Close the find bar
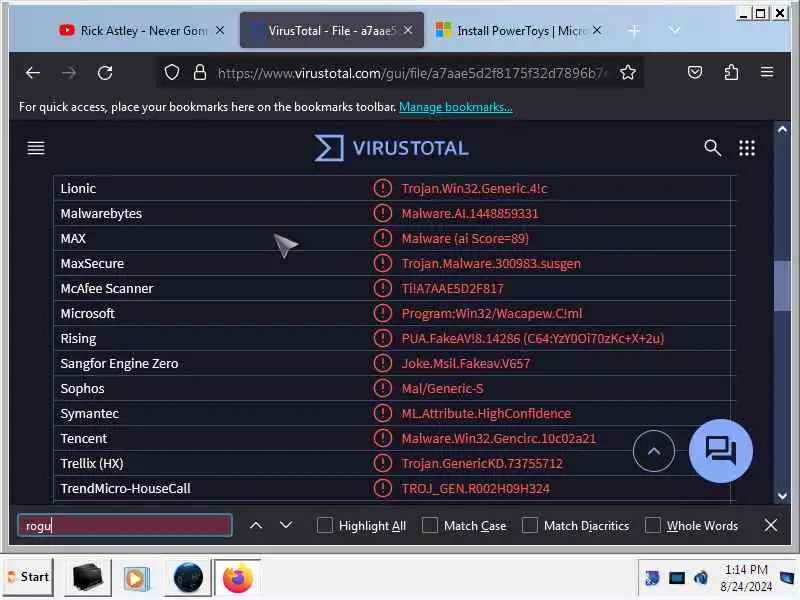The height and width of the screenshot is (600, 800). (x=770, y=525)
